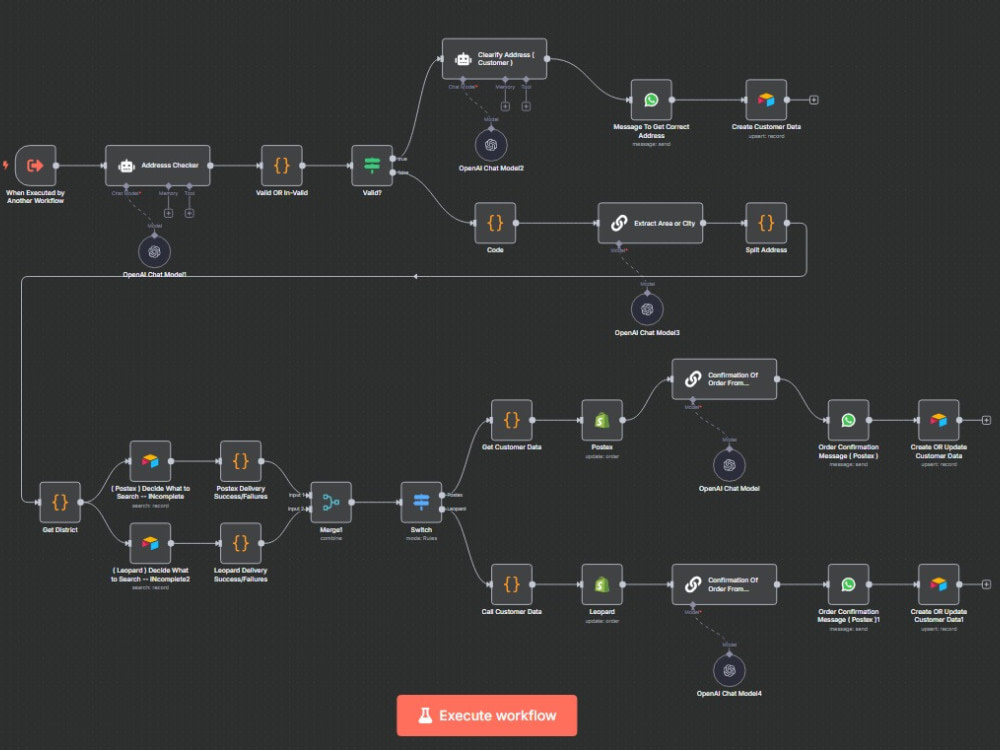Open 'Order Confirmation Message ( Postex )1' WhatsApp node

[848, 584]
